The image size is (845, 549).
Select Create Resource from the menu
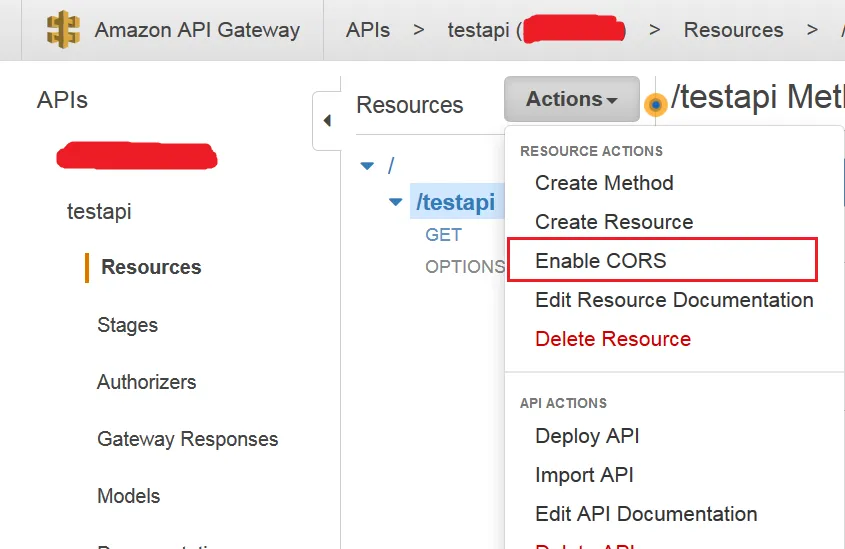coord(614,222)
